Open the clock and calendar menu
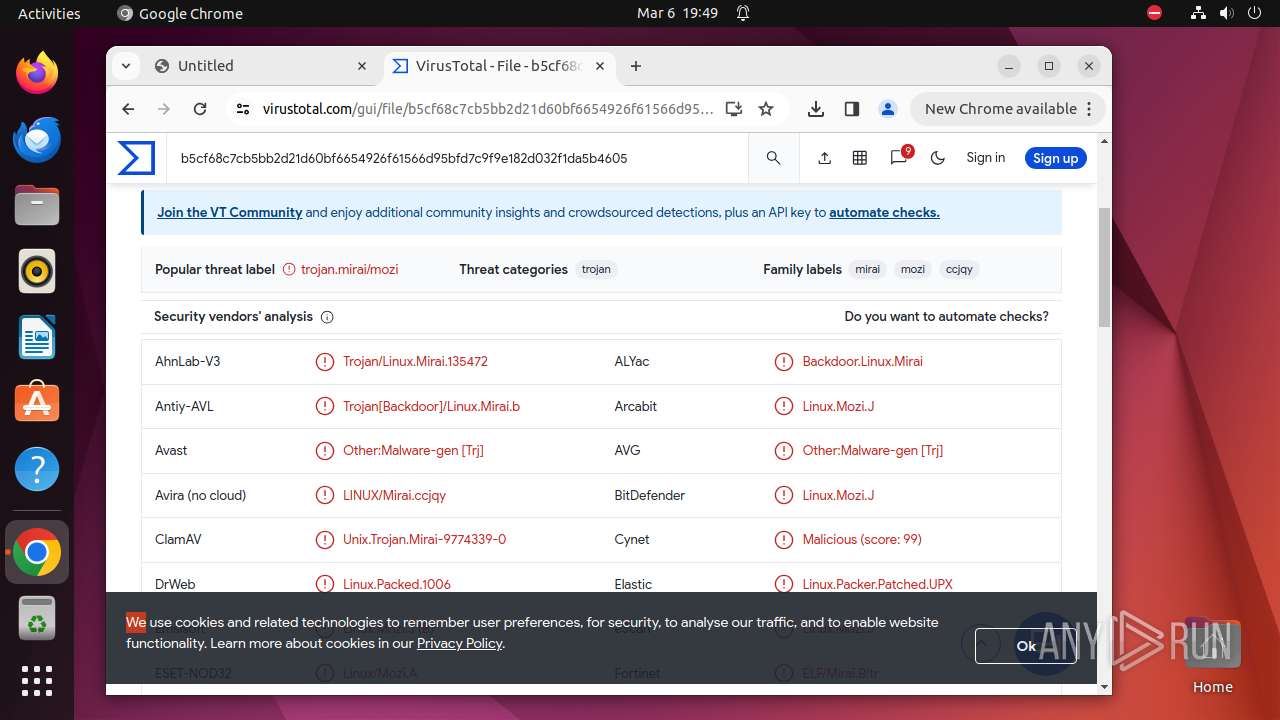 [677, 13]
